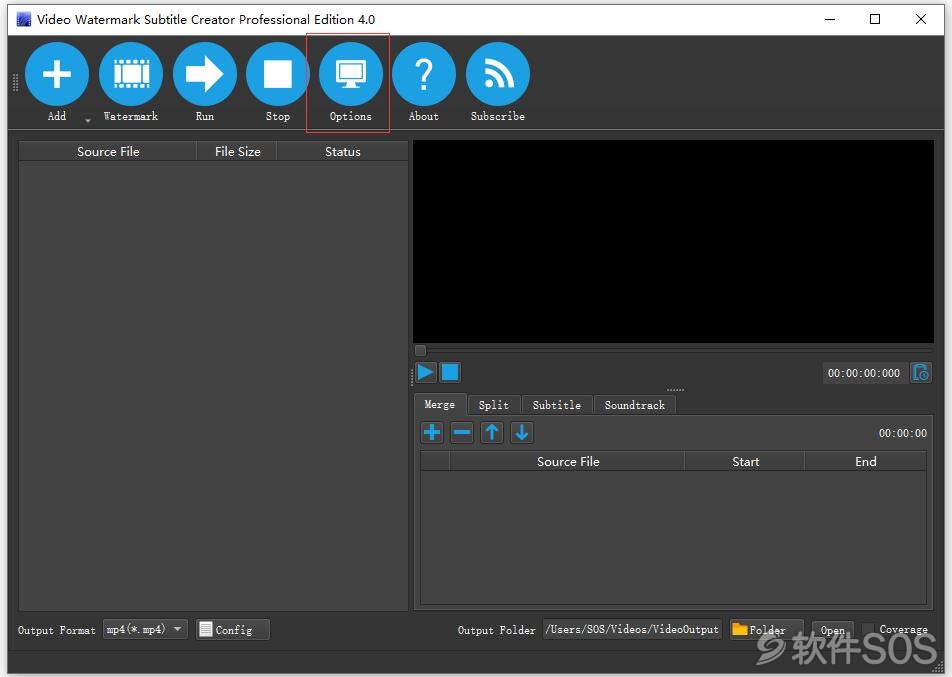Image resolution: width=952 pixels, height=677 pixels.
Task: Click the preview seek slider handle
Action: [420, 350]
